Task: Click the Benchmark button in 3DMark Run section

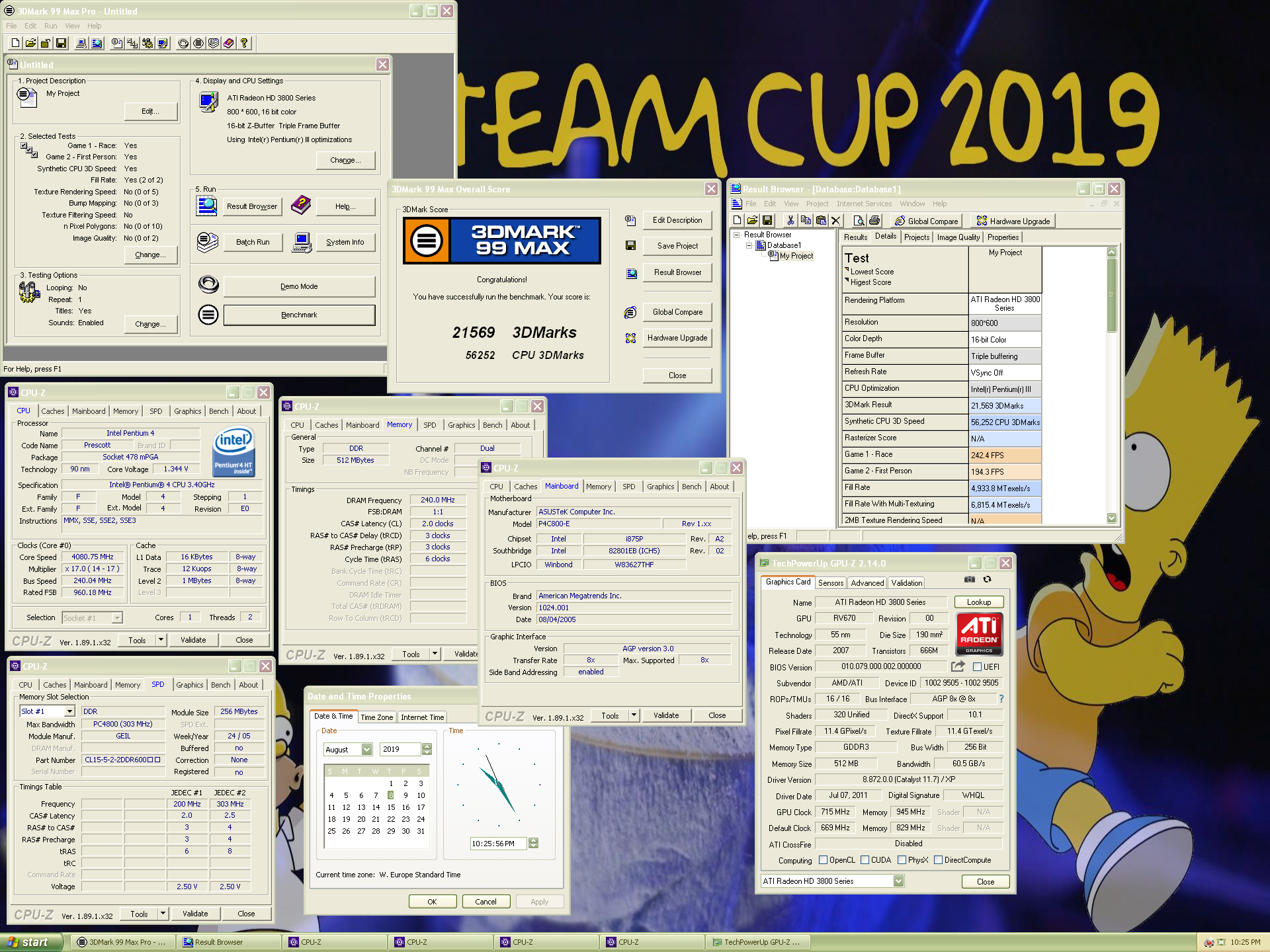Action: [x=299, y=315]
